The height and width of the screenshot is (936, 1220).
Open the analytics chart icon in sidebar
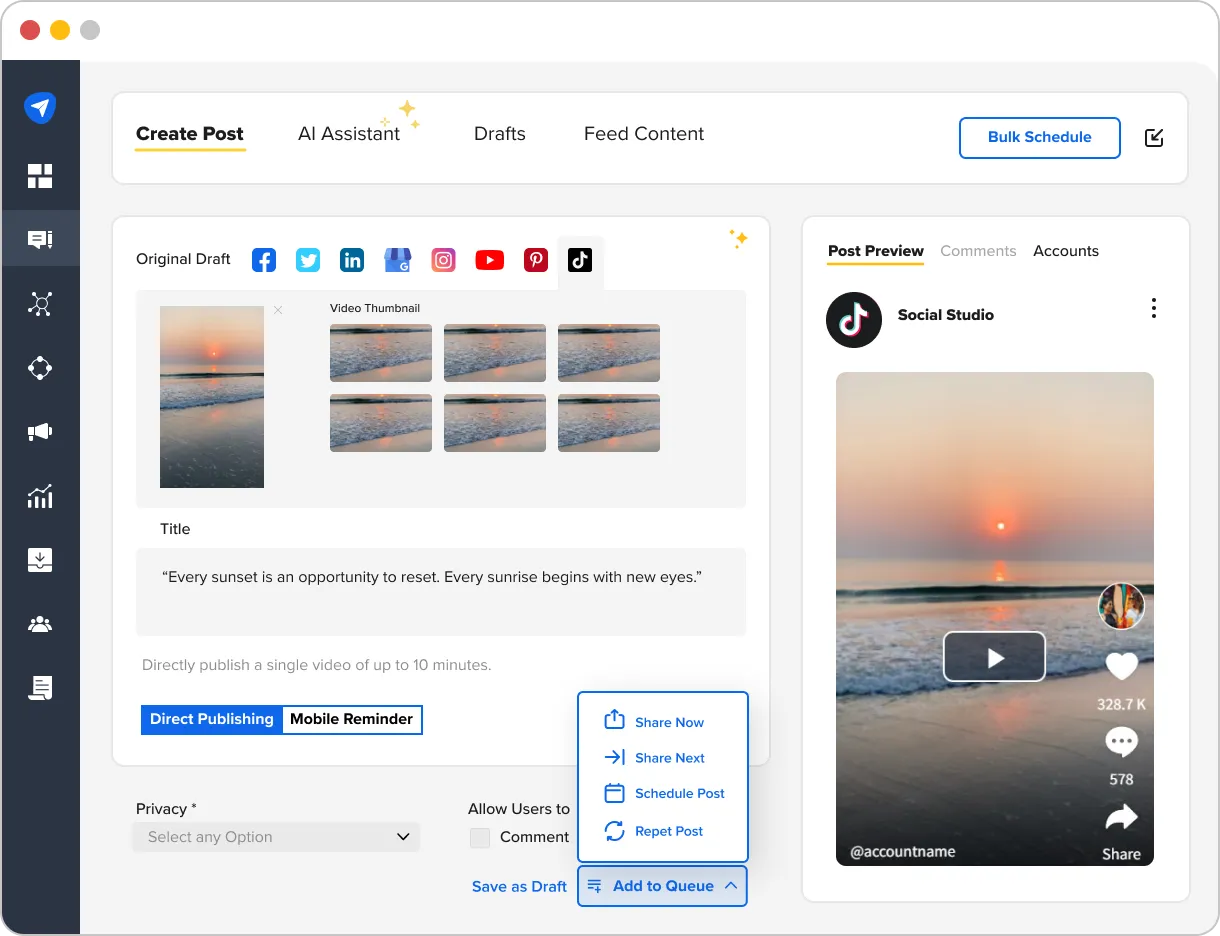[x=40, y=496]
